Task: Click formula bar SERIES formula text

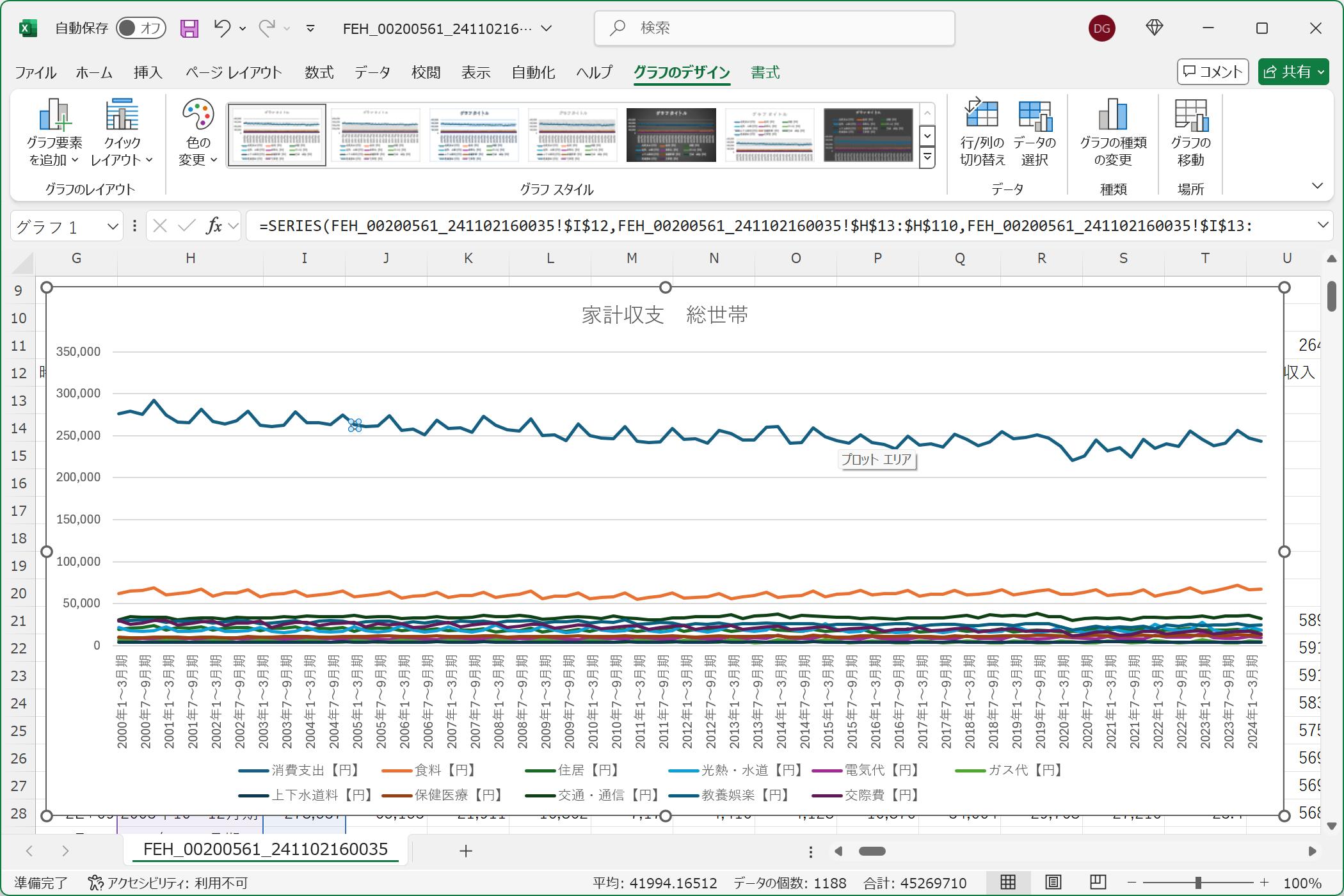Action: [x=755, y=226]
